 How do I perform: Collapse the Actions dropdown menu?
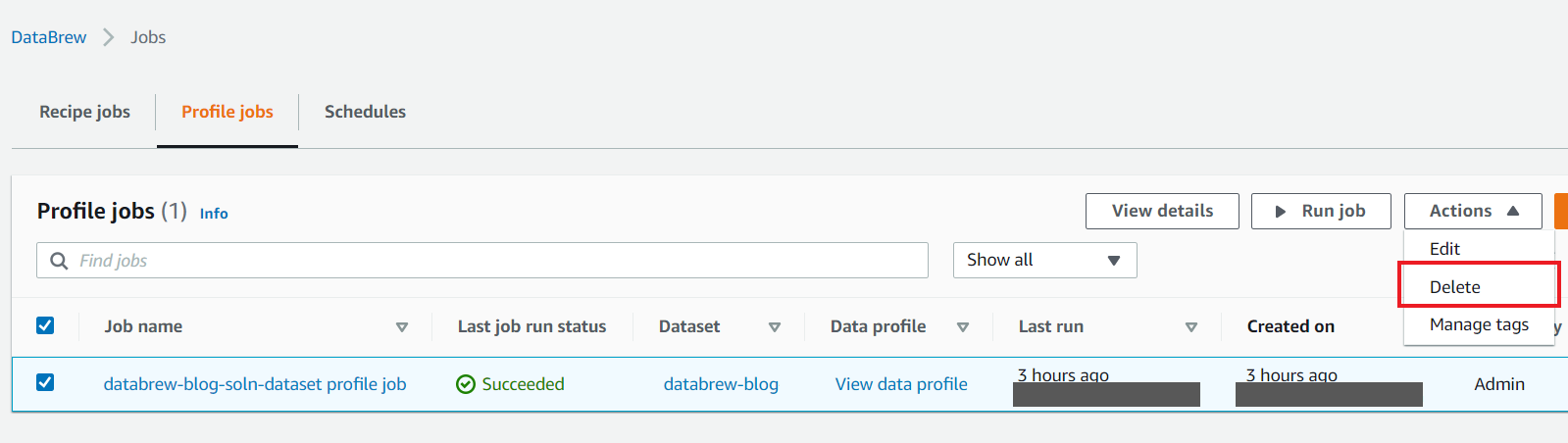point(1473,211)
